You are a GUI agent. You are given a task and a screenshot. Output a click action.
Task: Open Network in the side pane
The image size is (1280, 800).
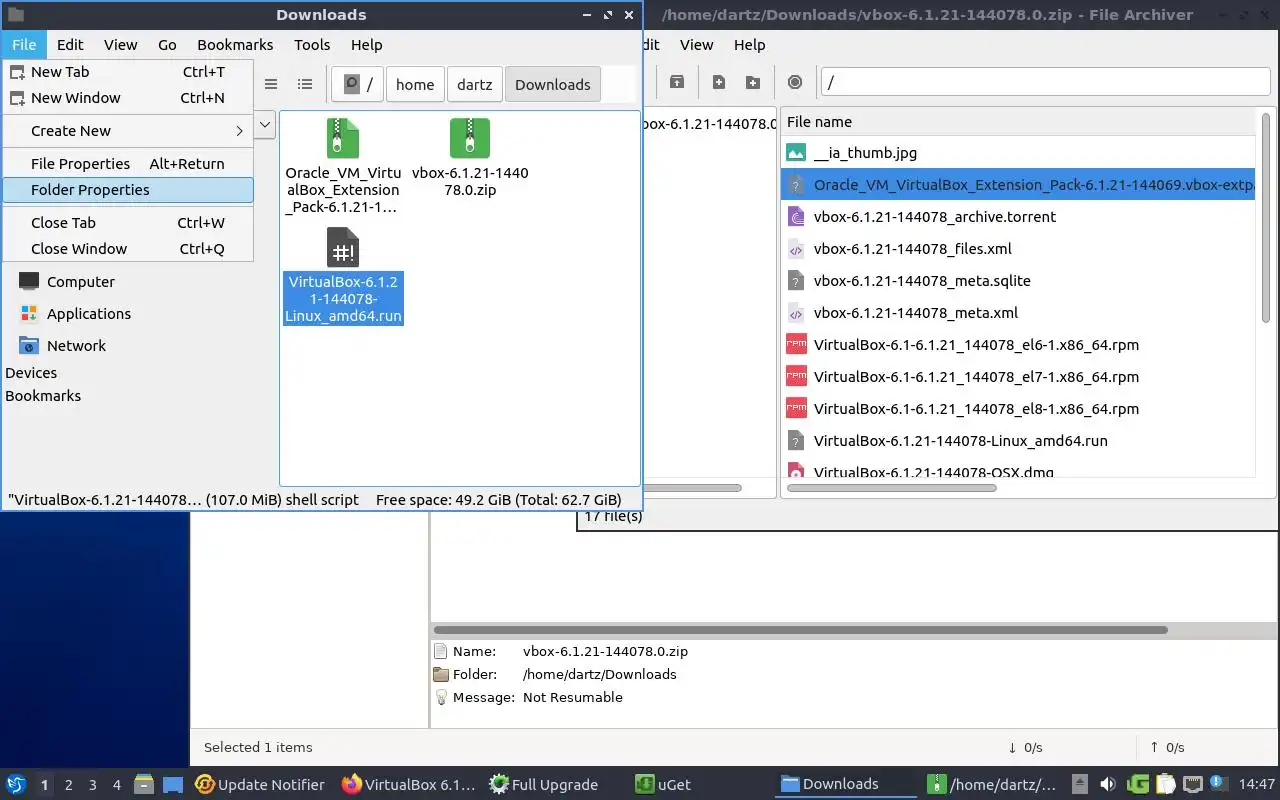click(76, 346)
